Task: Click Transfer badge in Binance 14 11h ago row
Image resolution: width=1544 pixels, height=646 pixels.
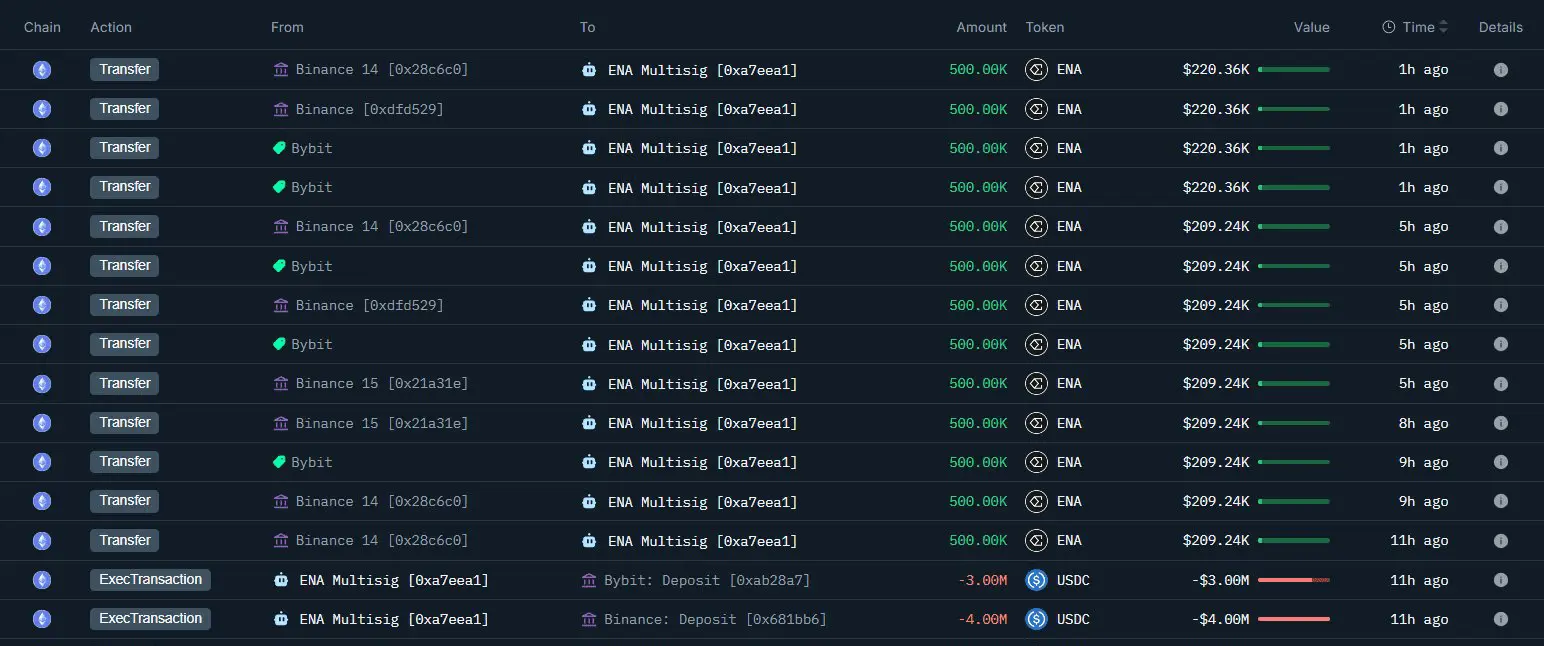Action: click(124, 541)
